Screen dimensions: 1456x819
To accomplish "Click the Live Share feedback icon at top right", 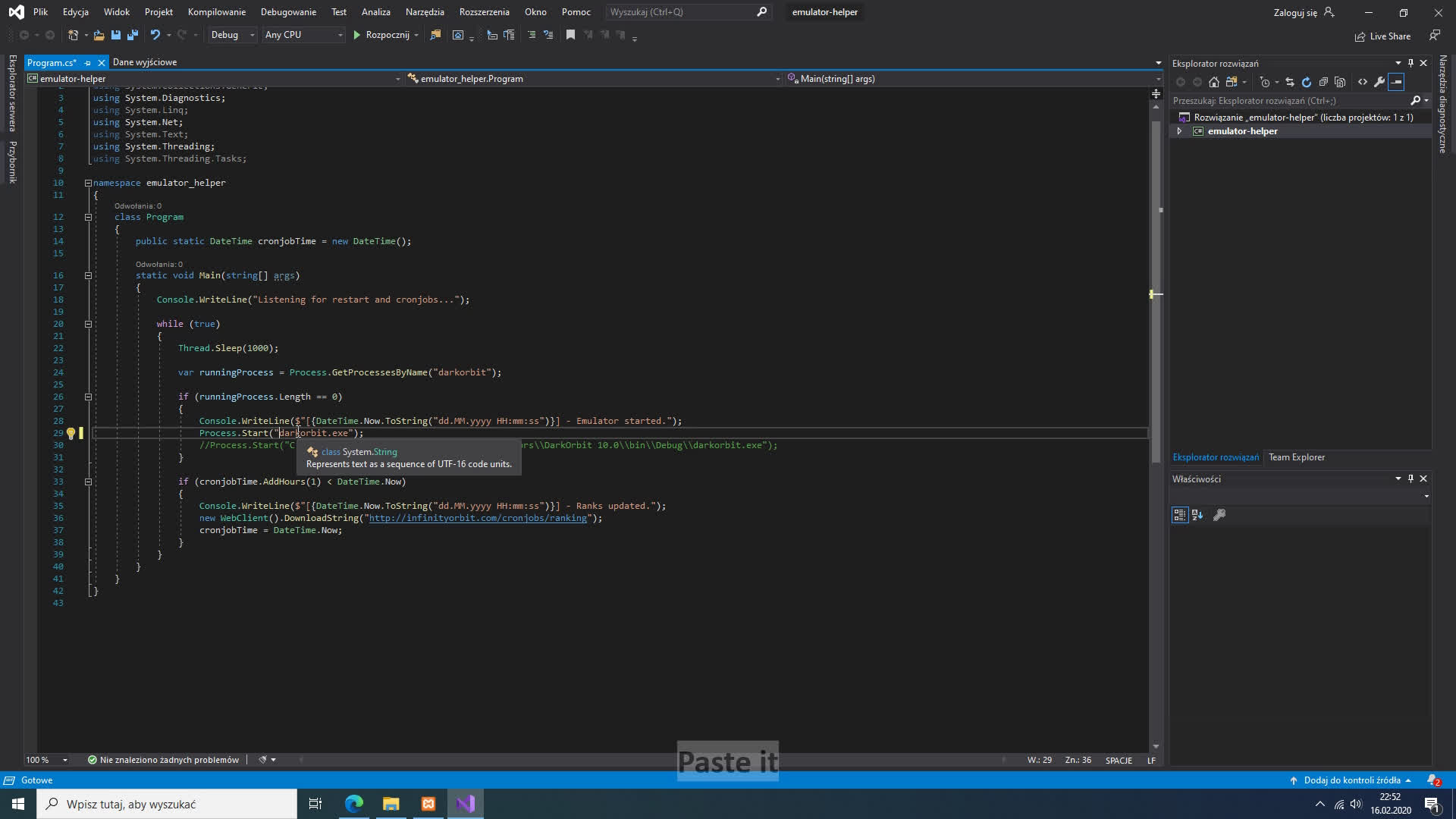I will 1435,35.
